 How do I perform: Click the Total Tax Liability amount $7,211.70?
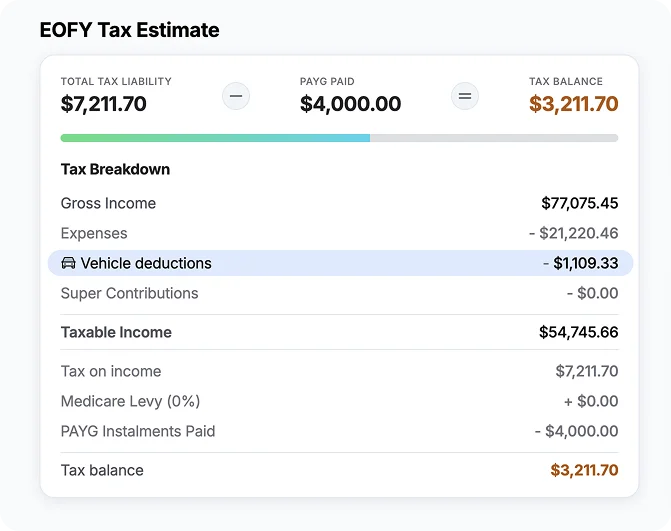(x=104, y=104)
